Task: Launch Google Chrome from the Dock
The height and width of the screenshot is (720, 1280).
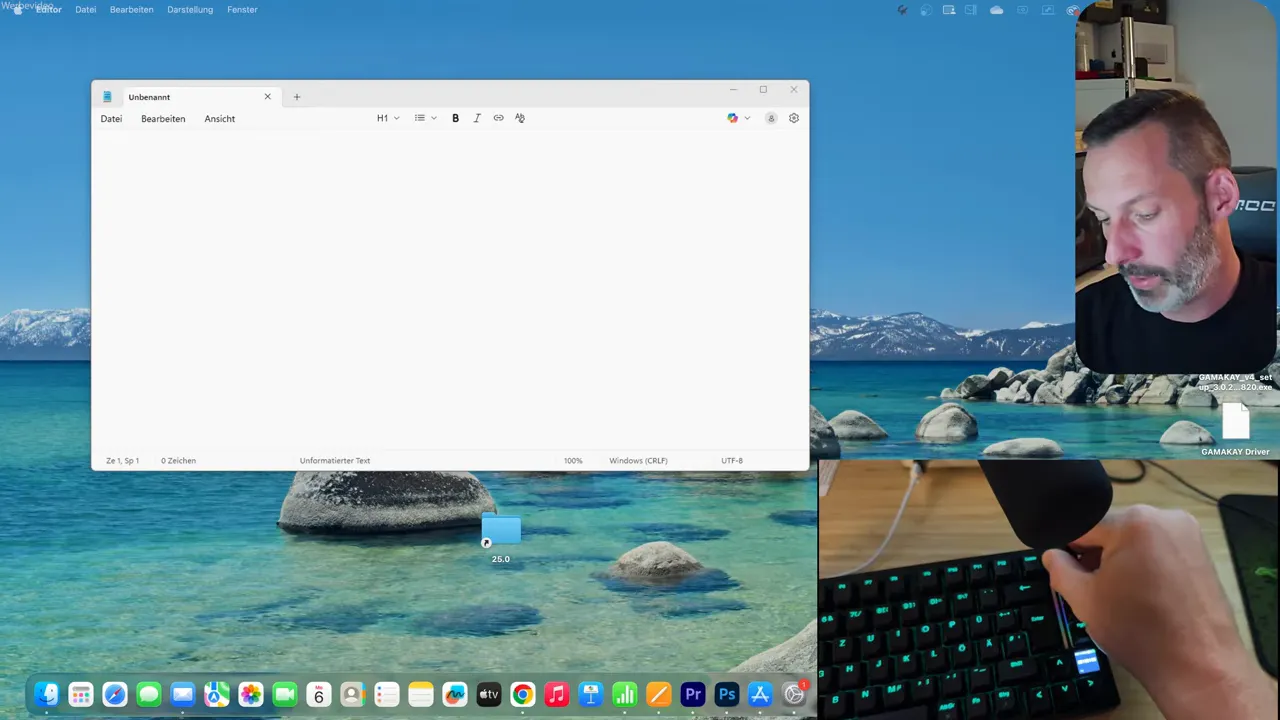Action: pos(522,694)
